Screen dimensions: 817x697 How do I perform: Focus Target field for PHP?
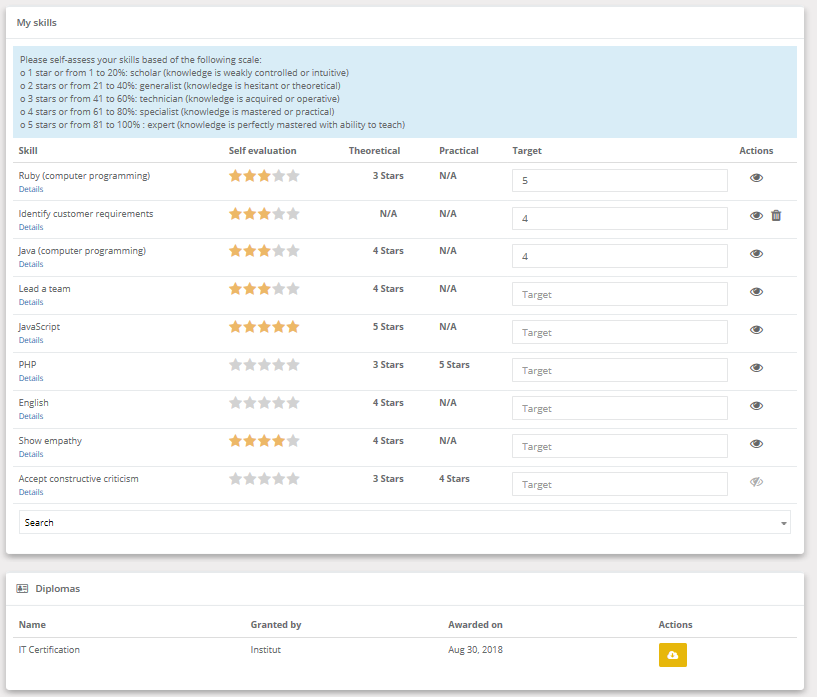tap(620, 370)
